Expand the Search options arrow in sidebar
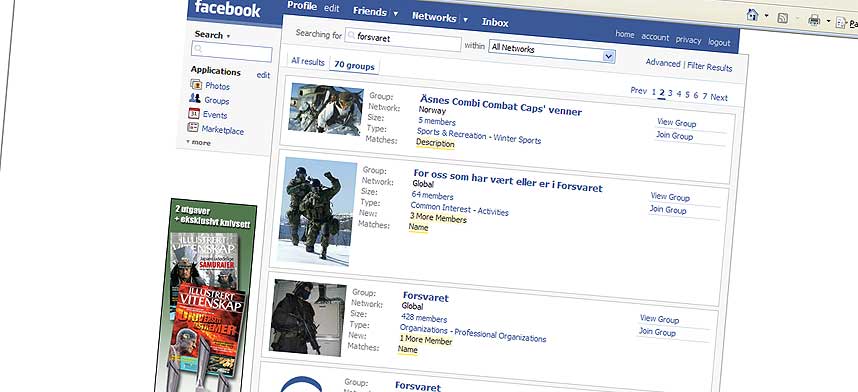 228,37
